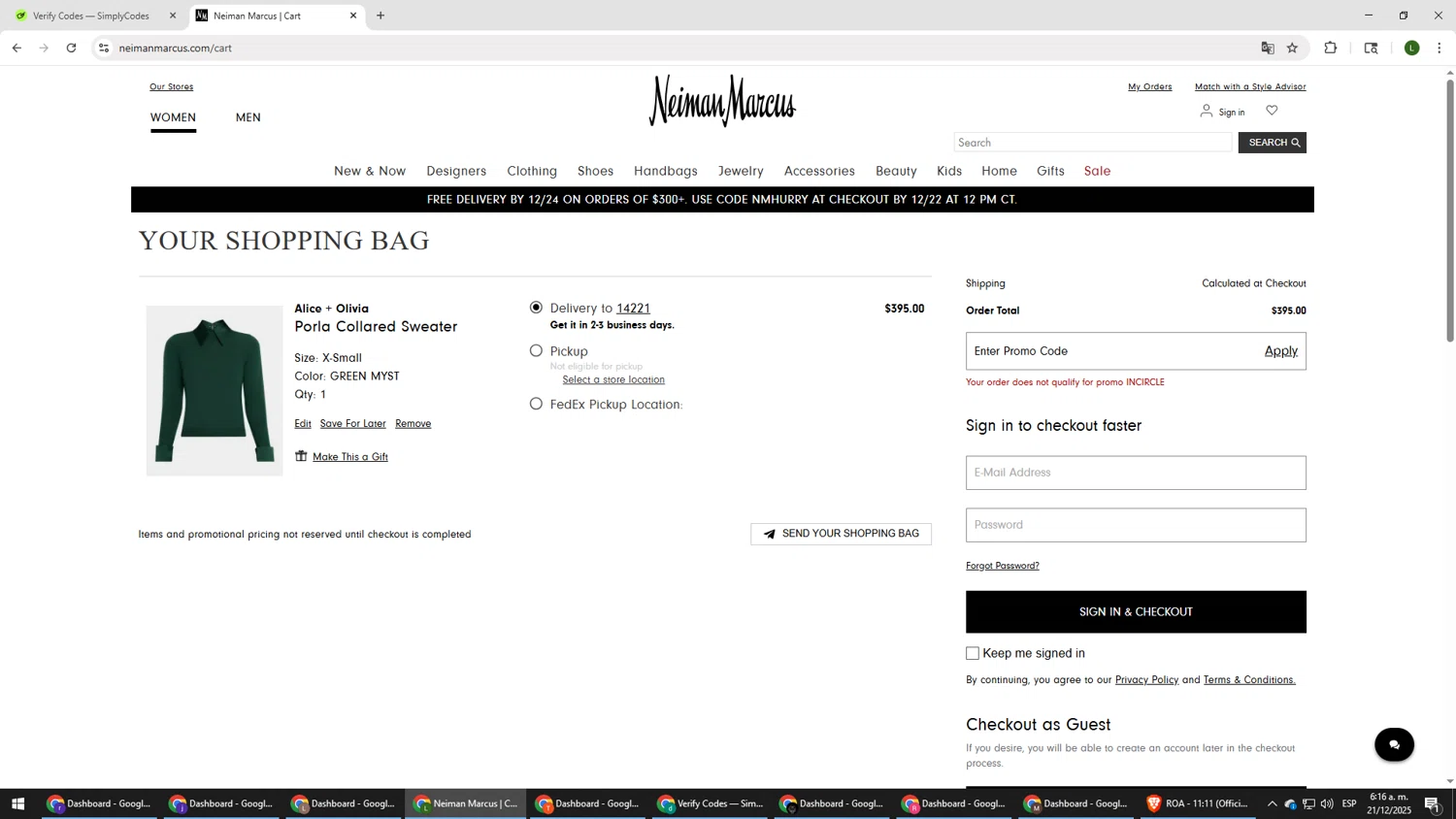Open Our Stores link

pyautogui.click(x=171, y=86)
